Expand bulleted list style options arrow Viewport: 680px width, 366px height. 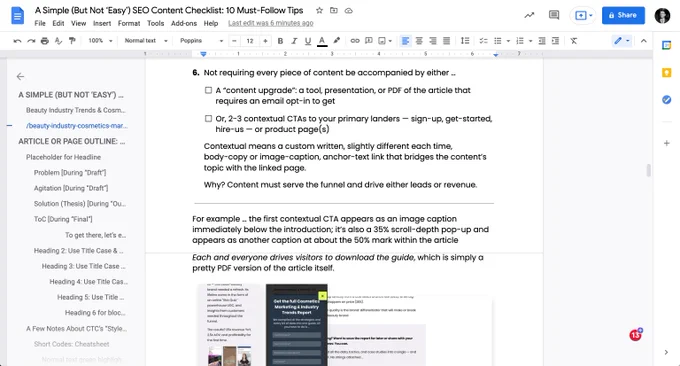coord(508,41)
